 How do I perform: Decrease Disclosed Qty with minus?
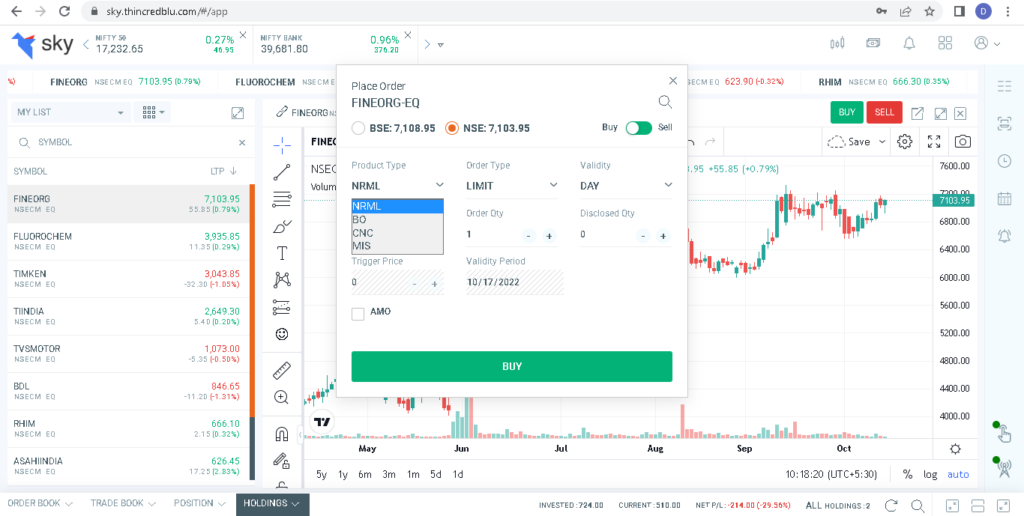[x=643, y=236]
